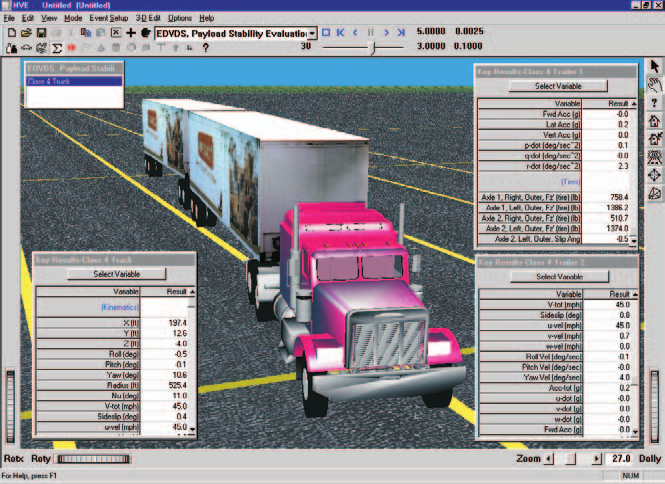Screen dimensions: 665x484
Task: Select the arrow pointer tool
Action: [655, 66]
